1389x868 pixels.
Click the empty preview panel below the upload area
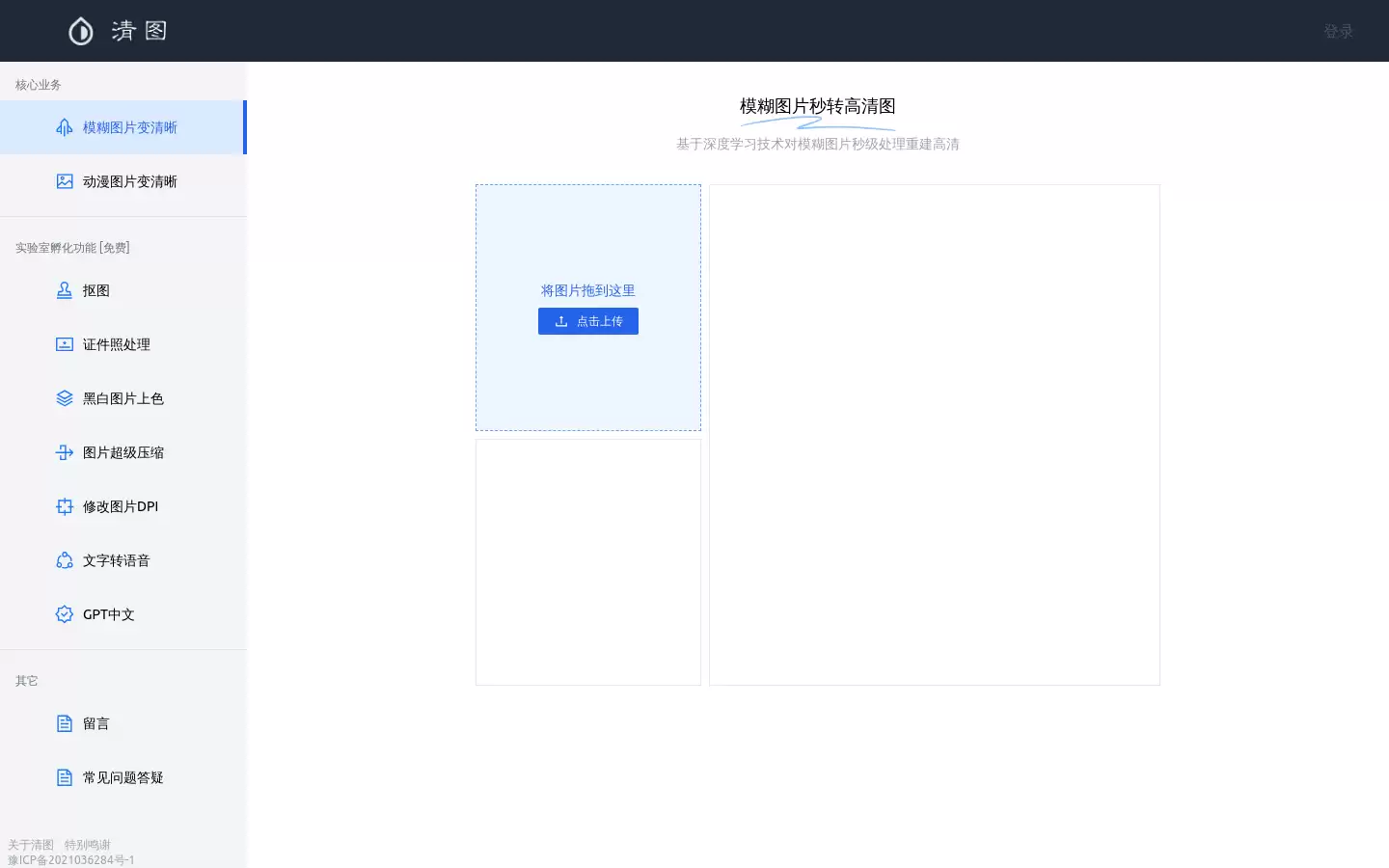pyautogui.click(x=588, y=562)
